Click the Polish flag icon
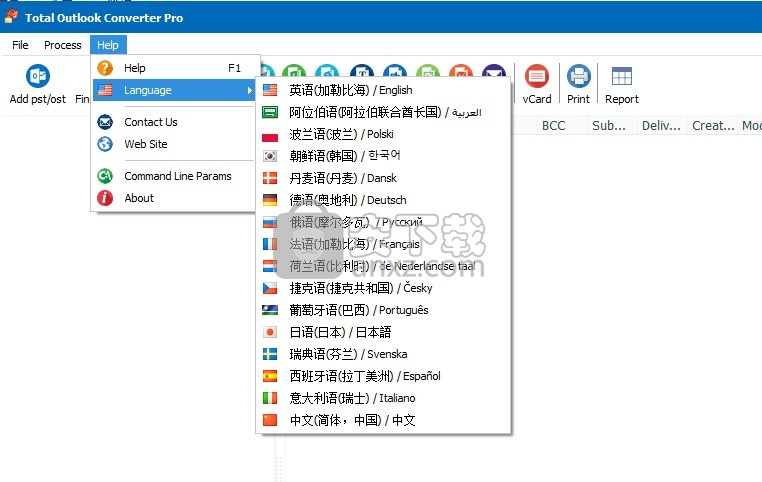The image size is (762, 482). tap(270, 134)
